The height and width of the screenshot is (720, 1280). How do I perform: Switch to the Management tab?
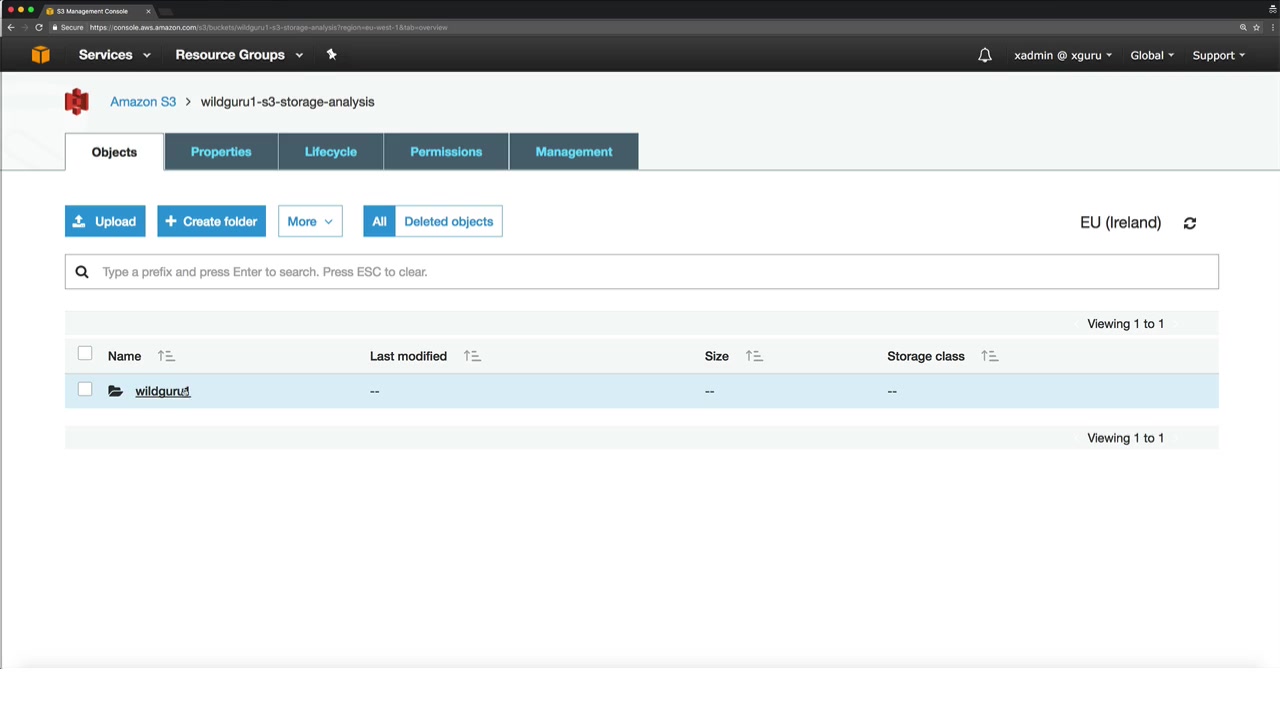point(574,152)
